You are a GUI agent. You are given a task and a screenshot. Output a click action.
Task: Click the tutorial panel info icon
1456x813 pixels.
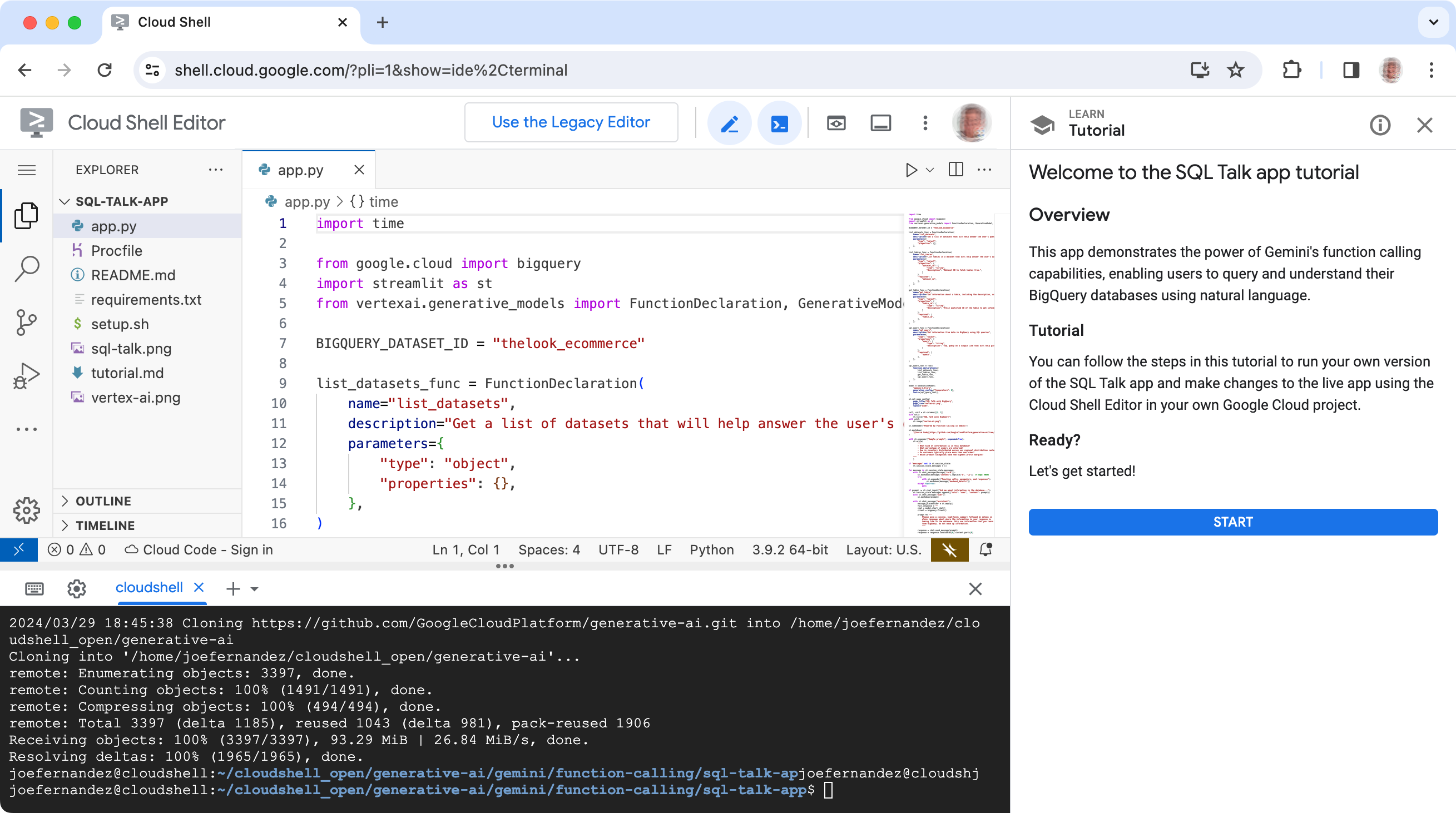pyautogui.click(x=1380, y=124)
